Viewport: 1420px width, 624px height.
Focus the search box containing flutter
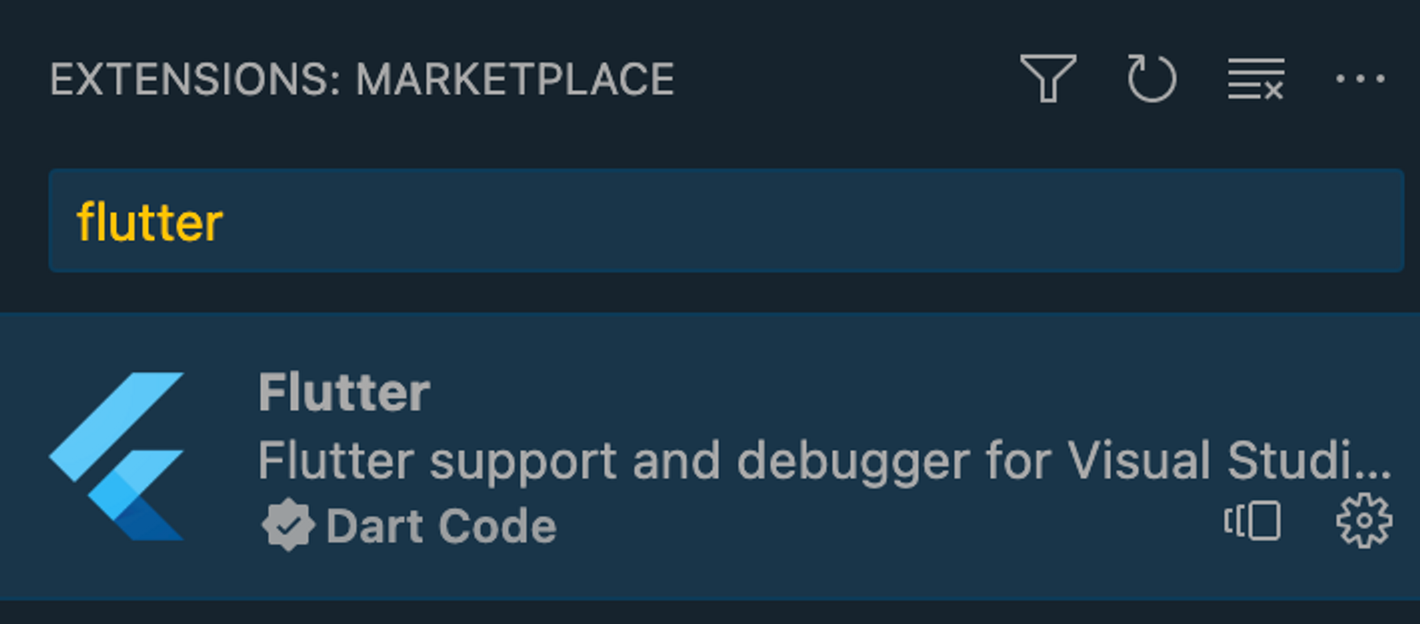726,221
